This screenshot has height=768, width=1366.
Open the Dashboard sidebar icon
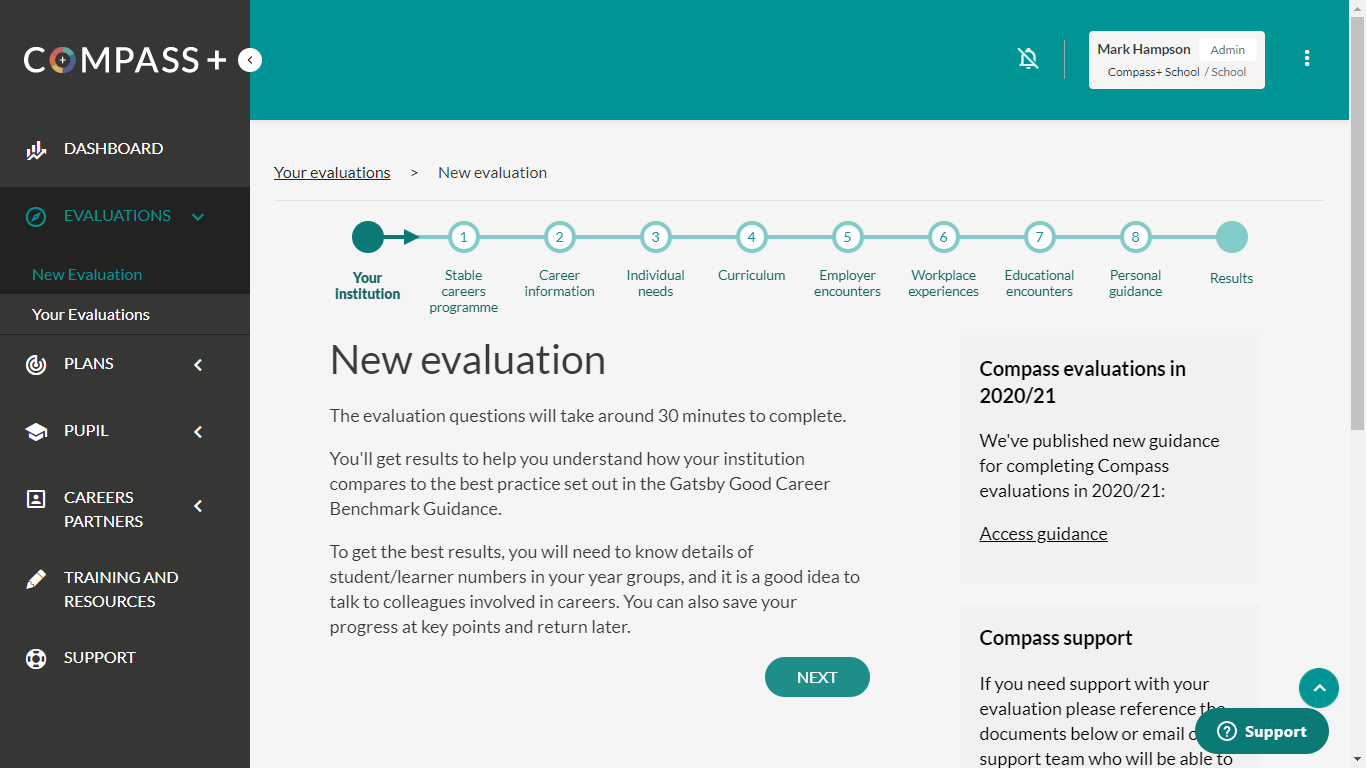(x=36, y=148)
